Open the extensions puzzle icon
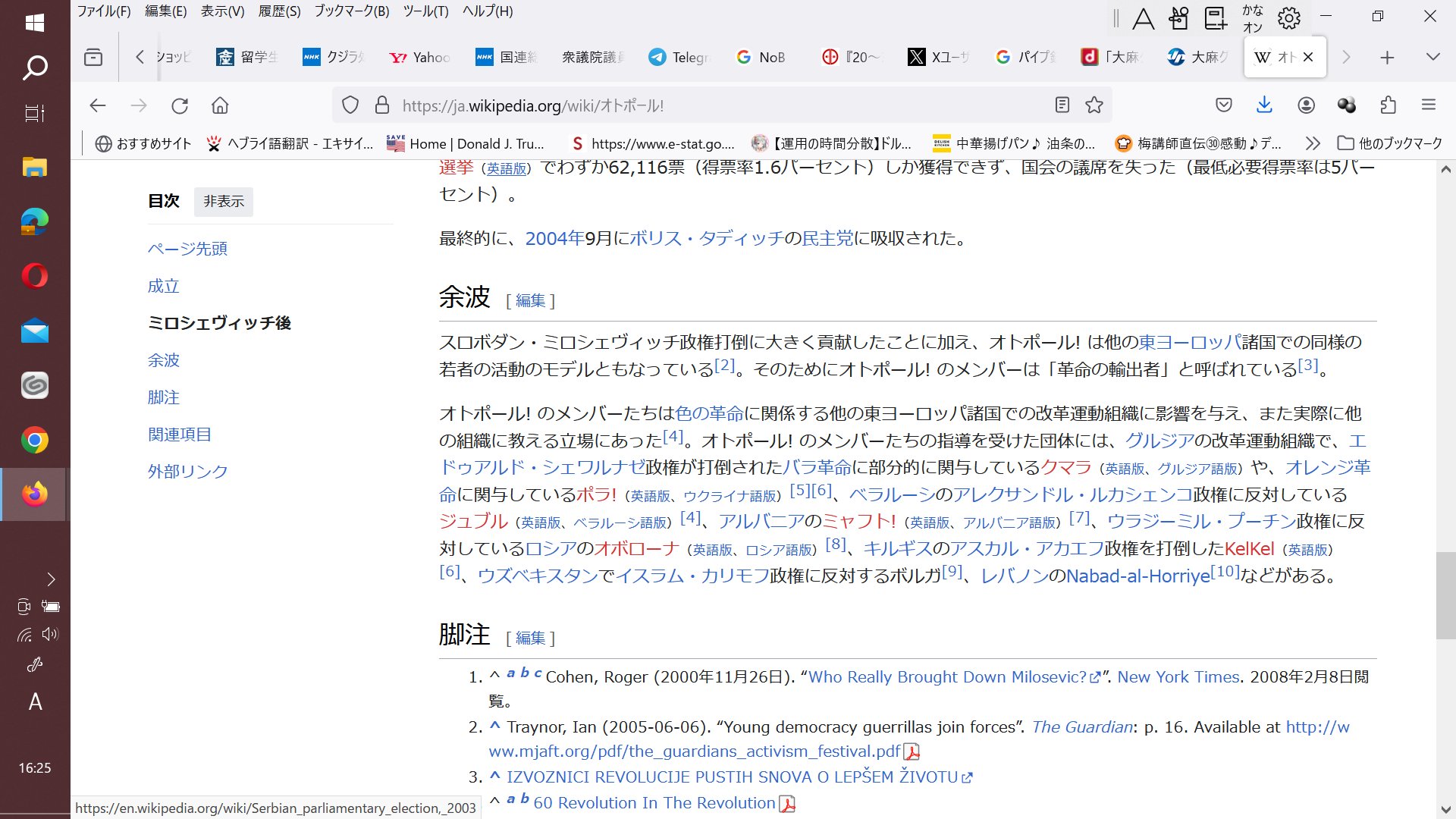Screen dimensions: 1456x819 click(x=1388, y=105)
